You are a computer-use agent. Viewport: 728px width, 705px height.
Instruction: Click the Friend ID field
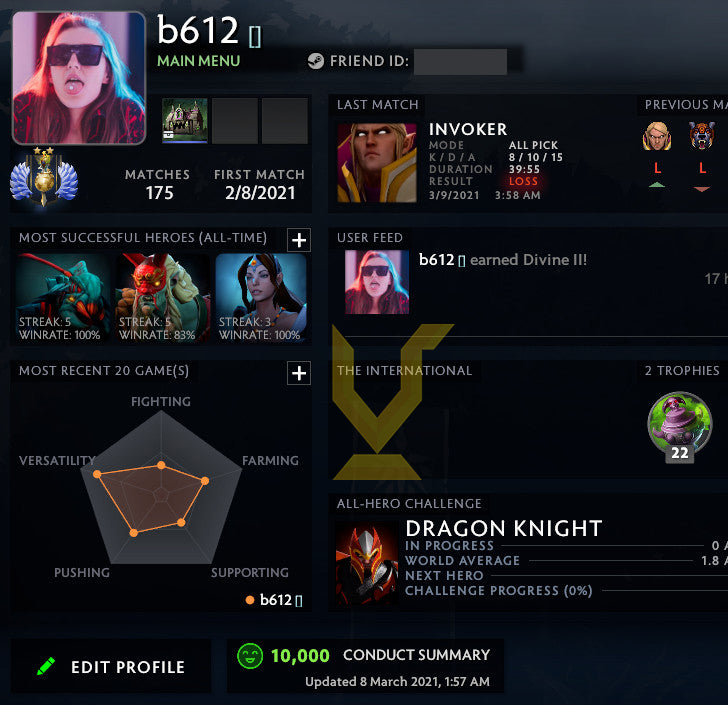460,61
